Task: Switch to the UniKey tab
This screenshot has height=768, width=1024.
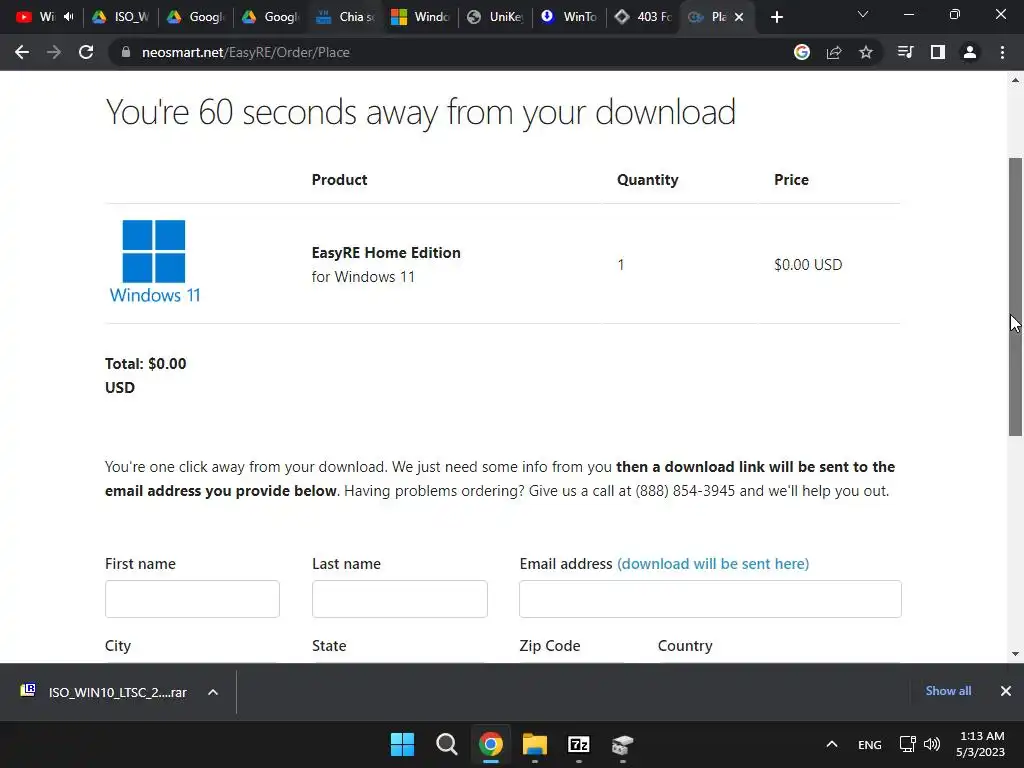Action: point(496,17)
